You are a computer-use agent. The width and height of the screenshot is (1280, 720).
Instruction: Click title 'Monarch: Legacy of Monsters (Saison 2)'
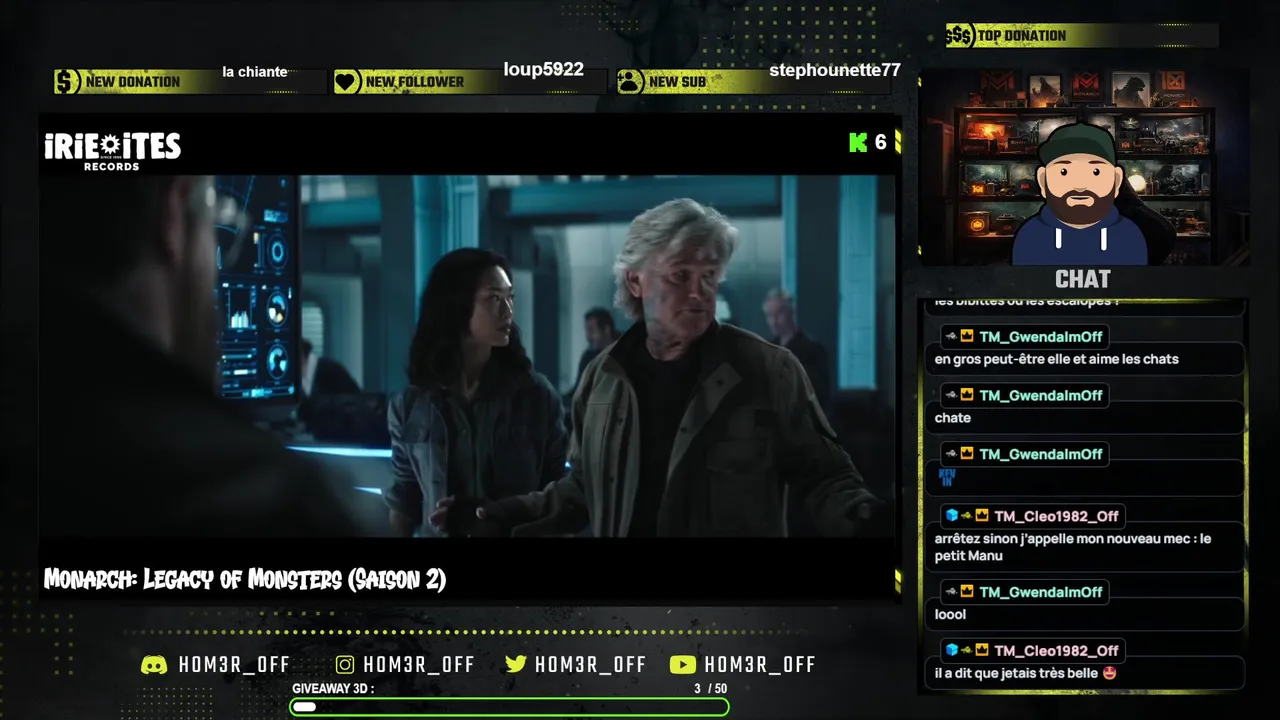245,579
